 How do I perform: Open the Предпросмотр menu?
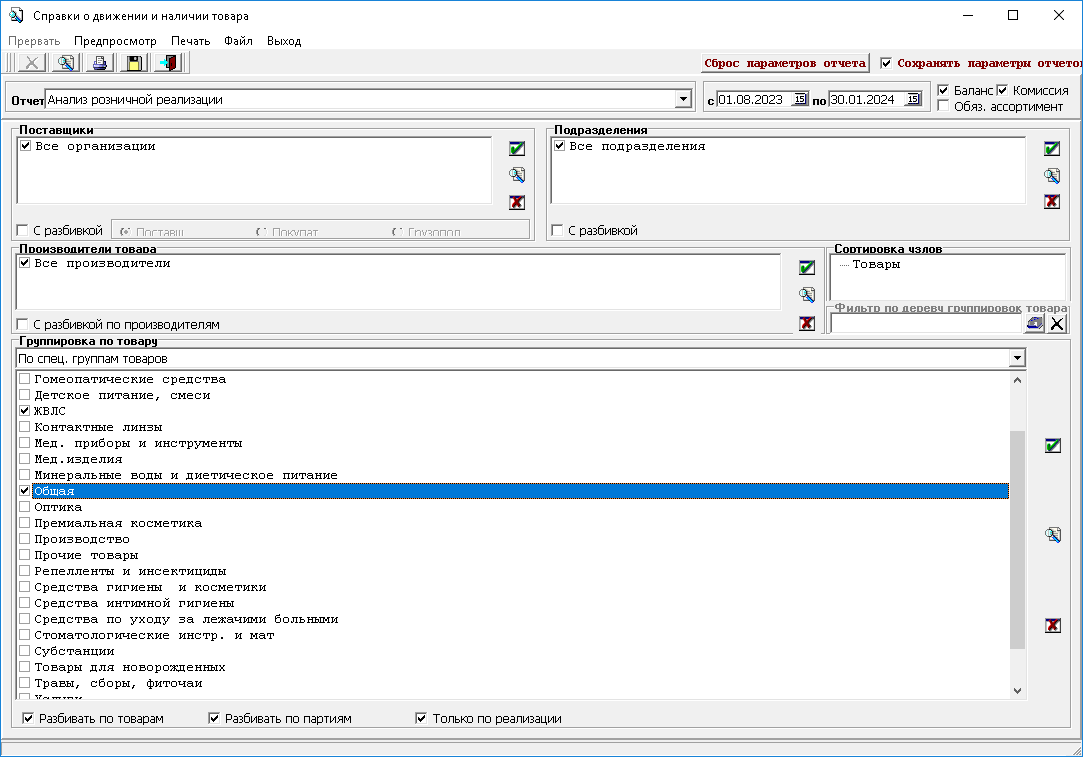click(x=115, y=41)
